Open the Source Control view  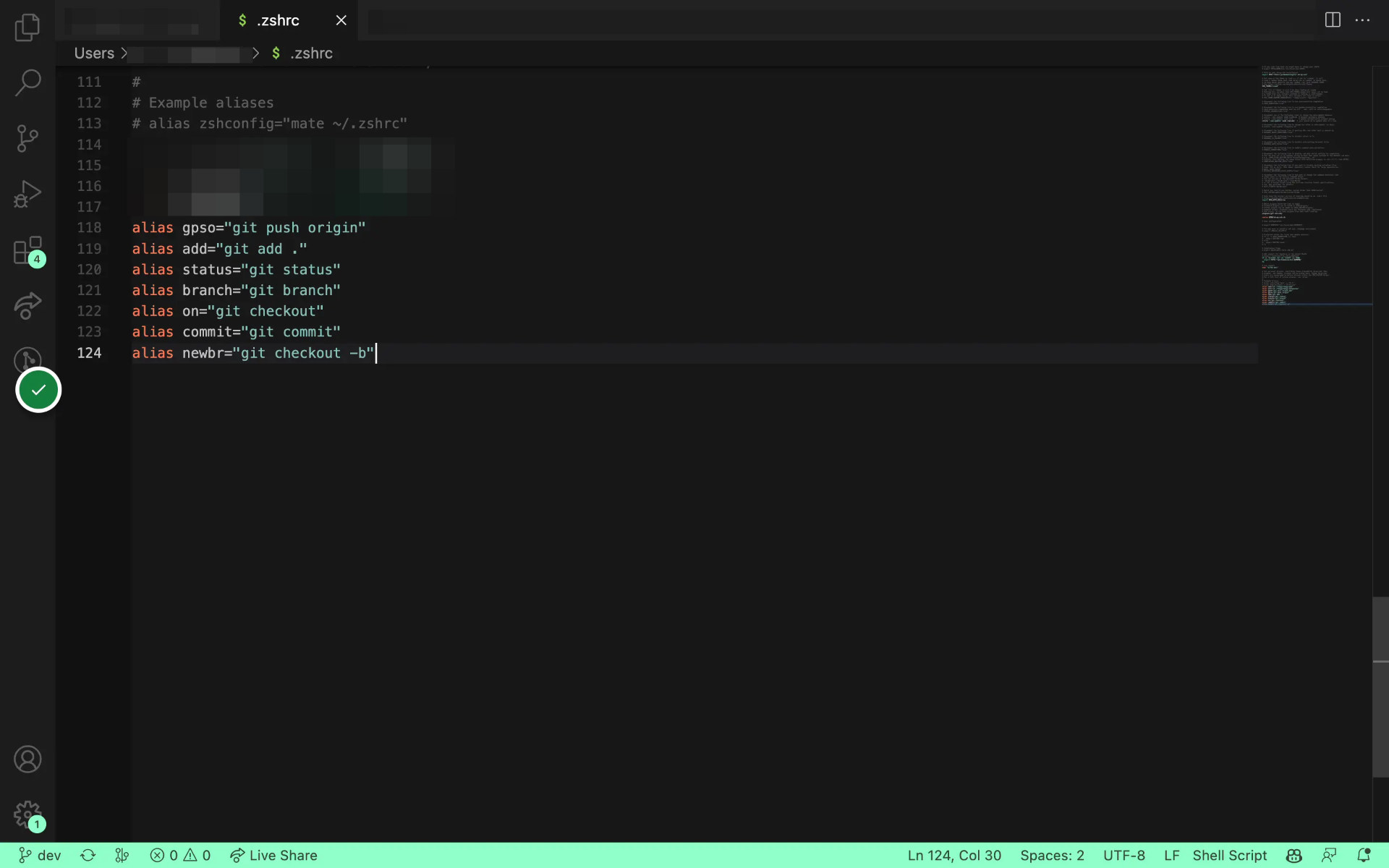(27, 138)
